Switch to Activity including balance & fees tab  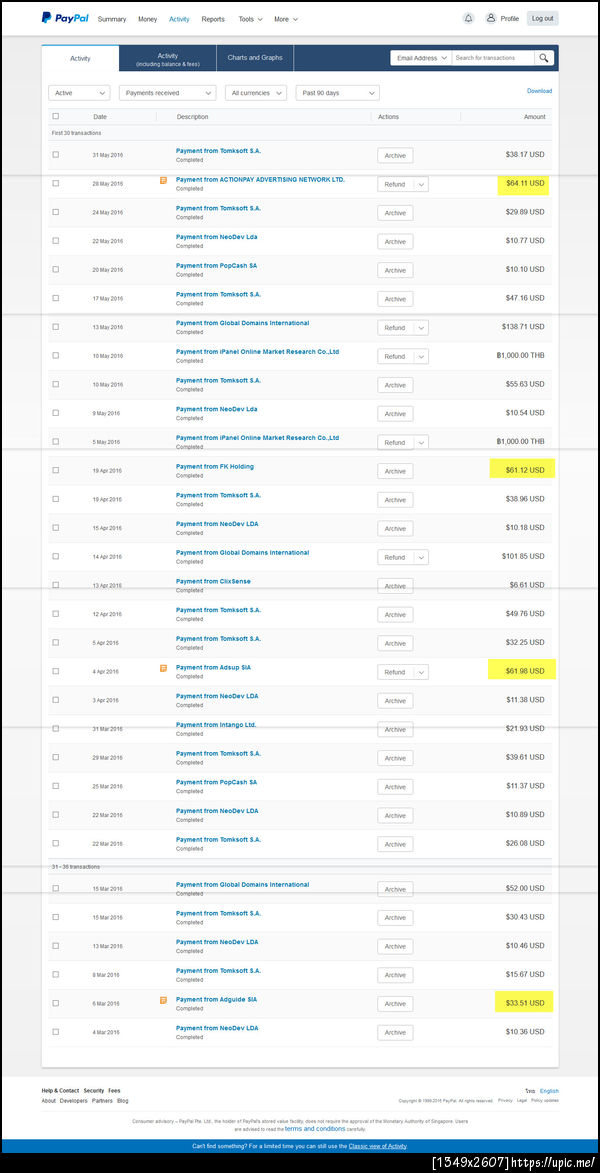point(168,59)
